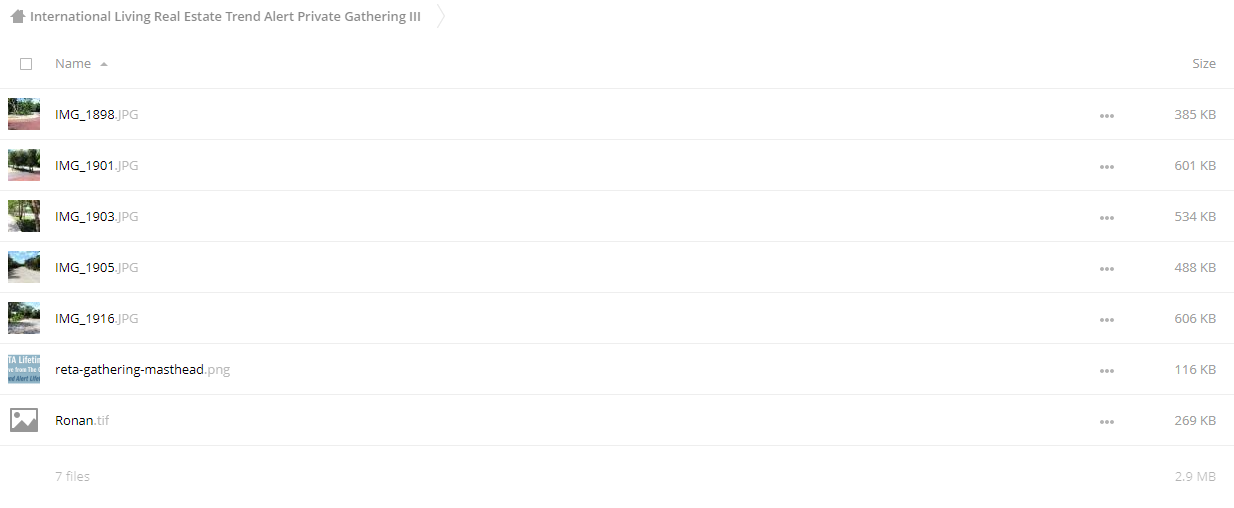Sort files by Name column header
The width and height of the screenshot is (1234, 508).
73,63
